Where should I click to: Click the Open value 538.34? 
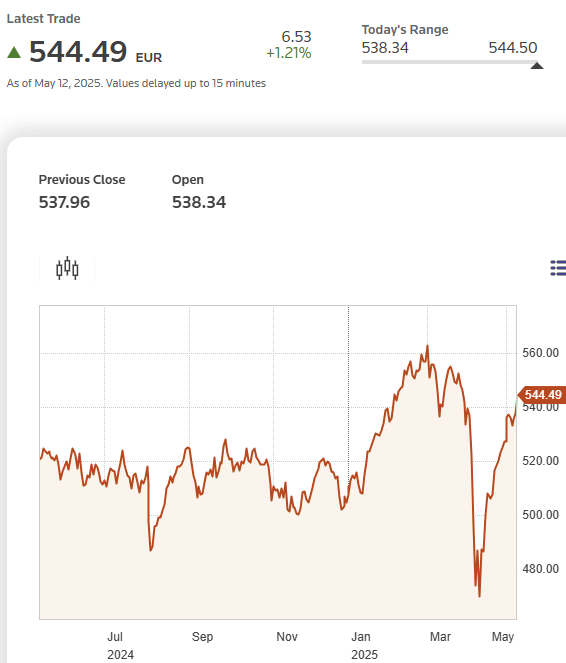coord(199,202)
